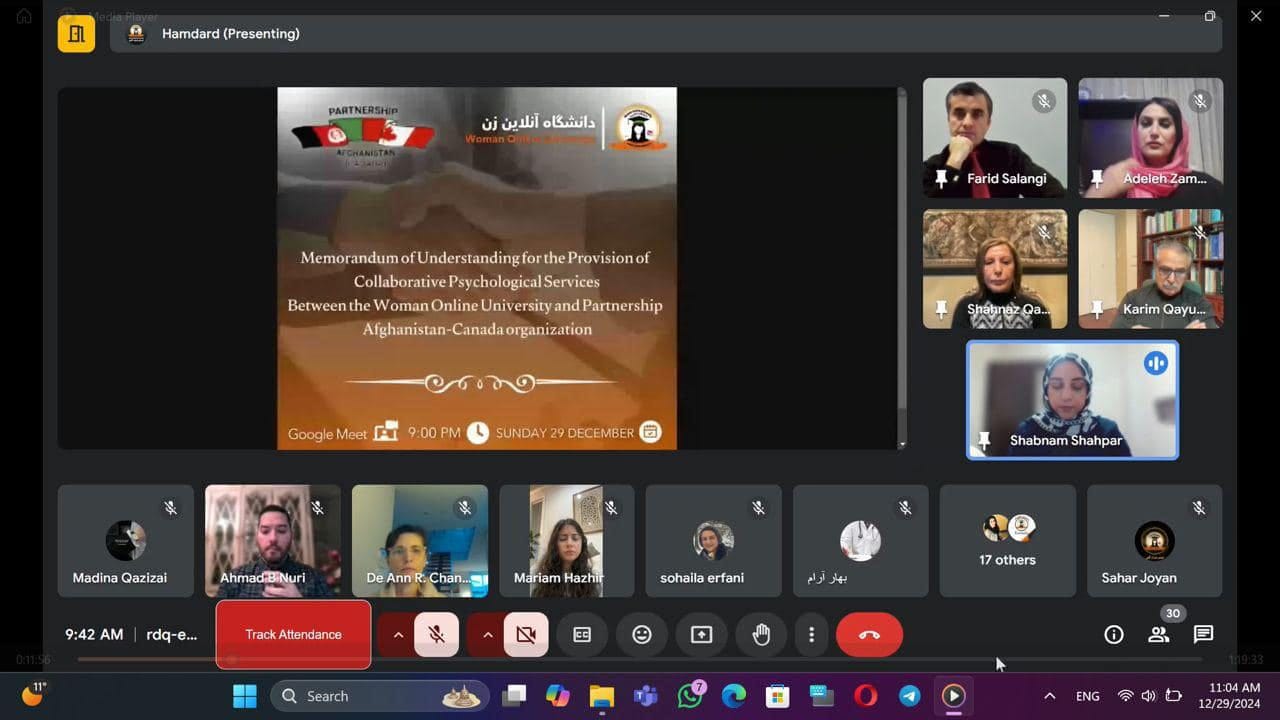
Task: Open Telegram from the Windows taskbar
Action: [x=909, y=696]
